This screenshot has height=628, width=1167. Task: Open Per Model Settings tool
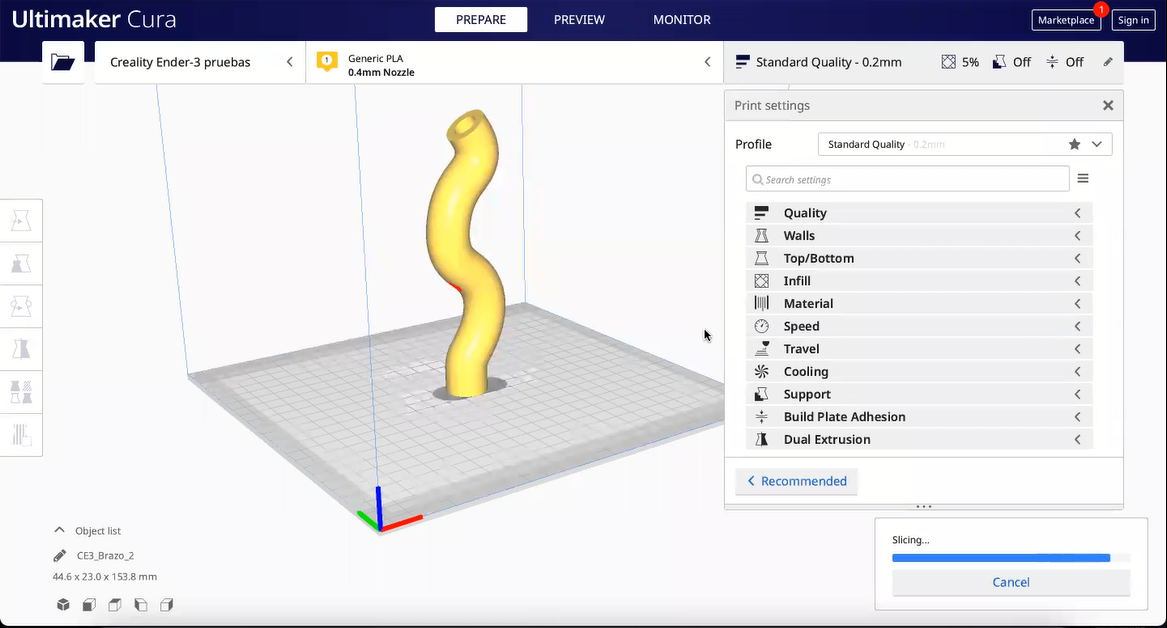point(21,391)
